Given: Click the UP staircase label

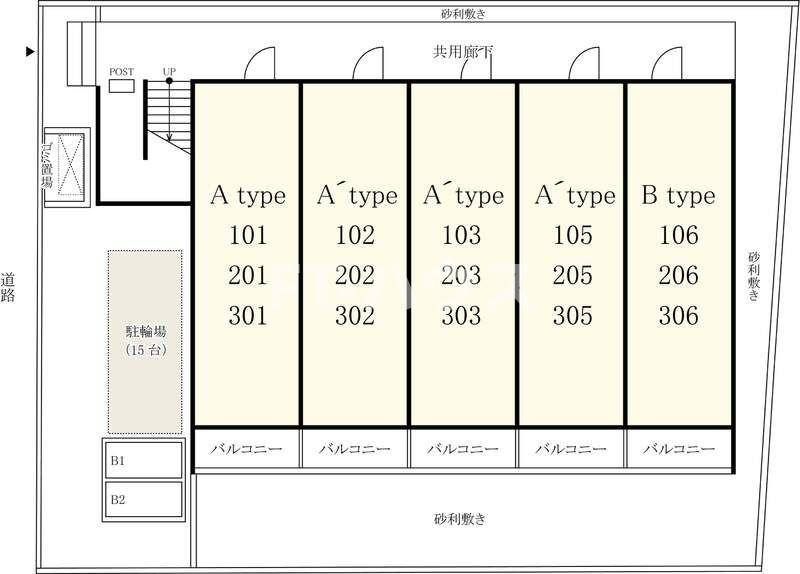Looking at the screenshot, I should [x=169, y=71].
